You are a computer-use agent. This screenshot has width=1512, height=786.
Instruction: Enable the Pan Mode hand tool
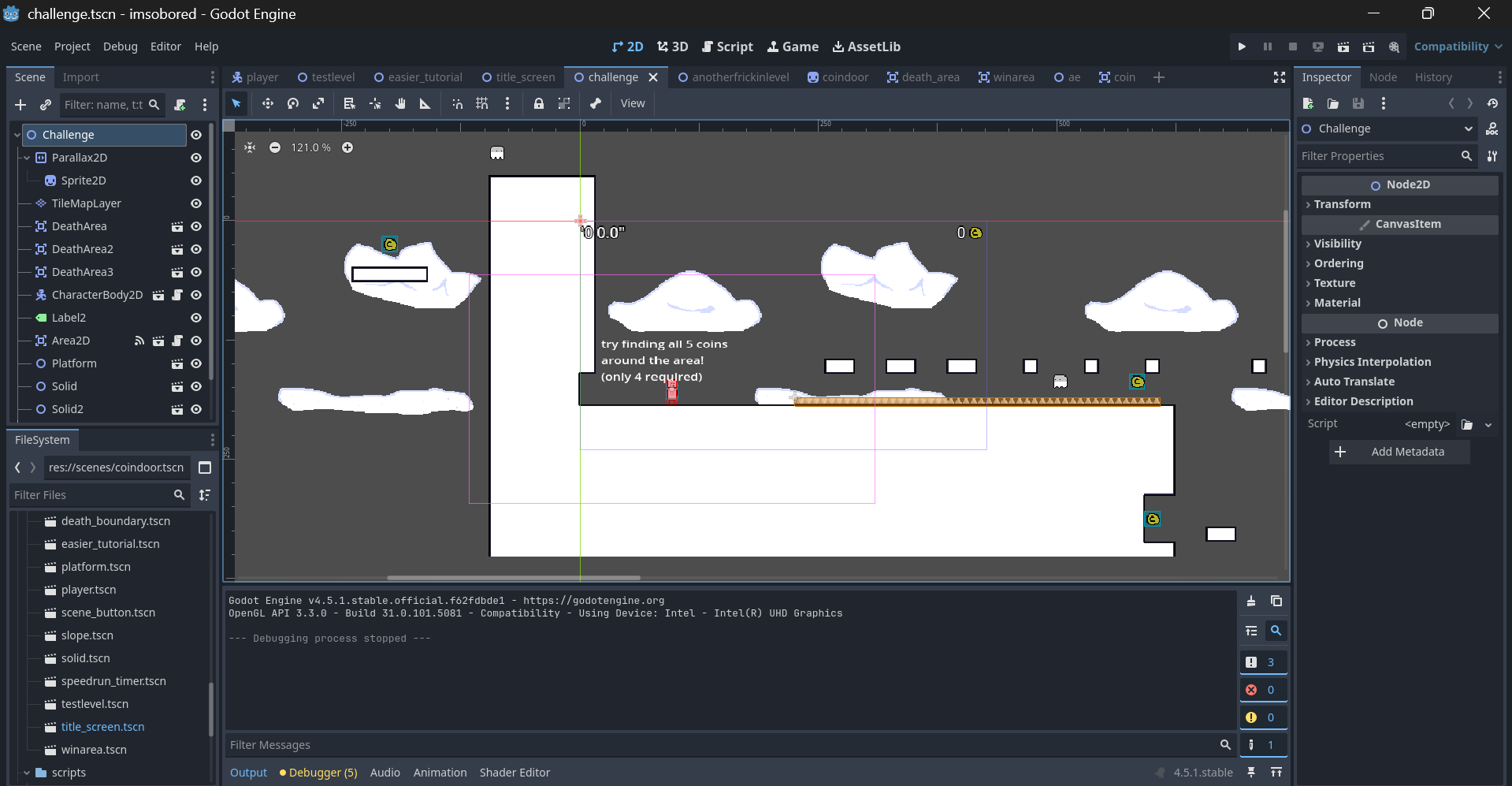click(x=400, y=103)
